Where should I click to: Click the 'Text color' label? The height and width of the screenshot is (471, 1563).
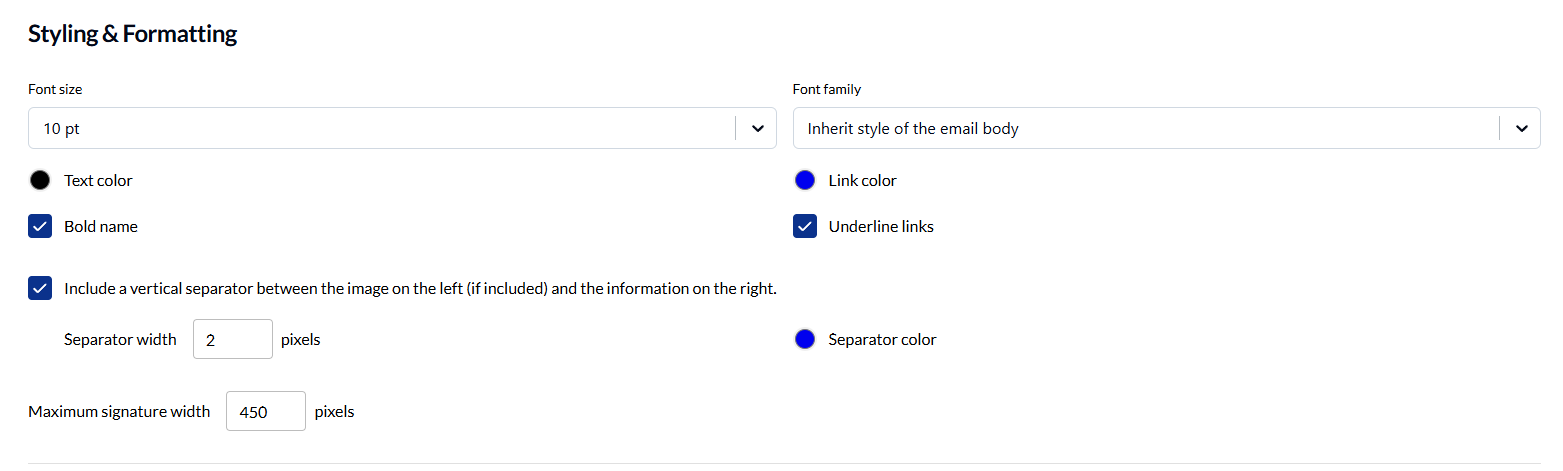(98, 181)
